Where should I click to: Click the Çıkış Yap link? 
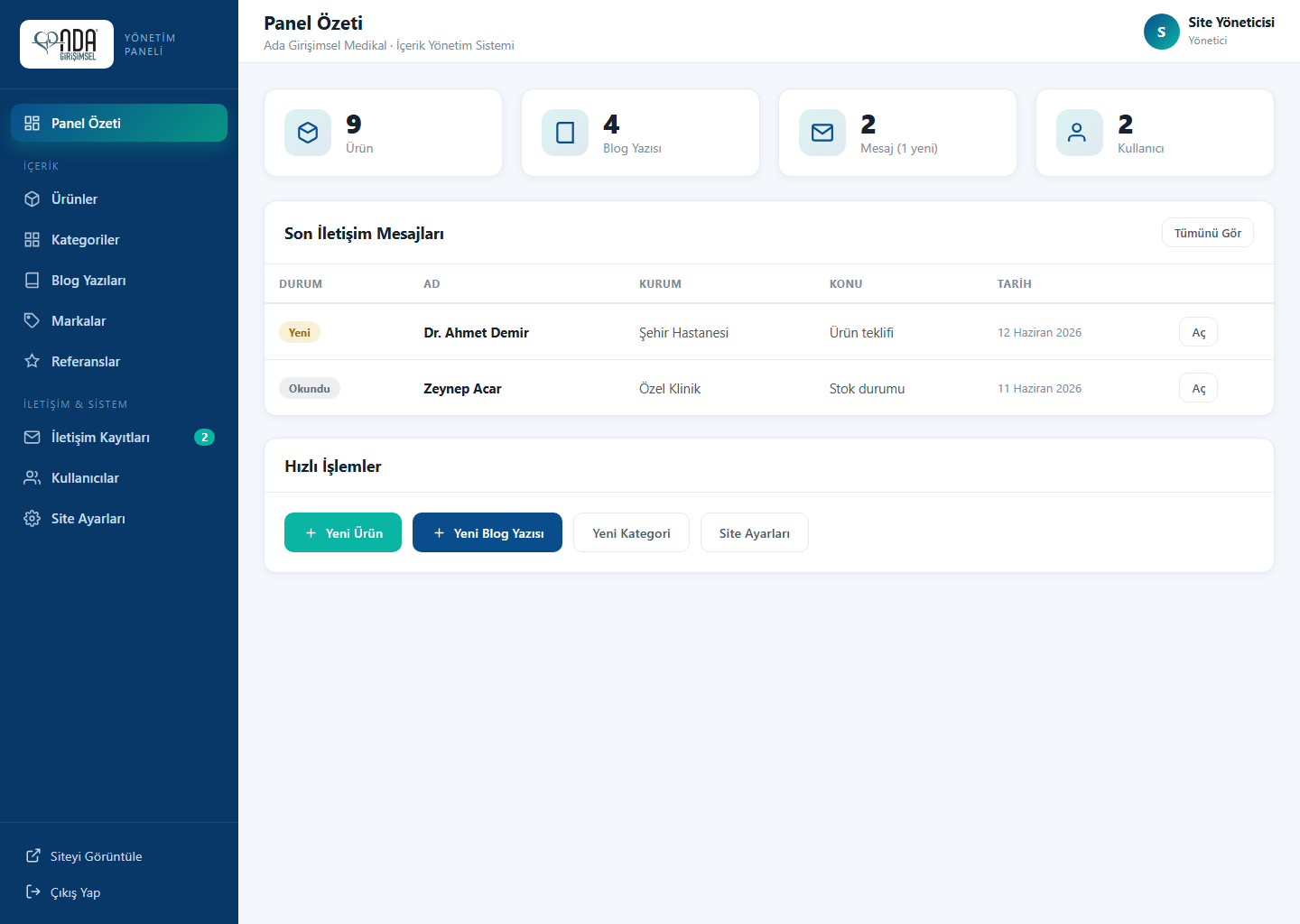click(x=76, y=892)
